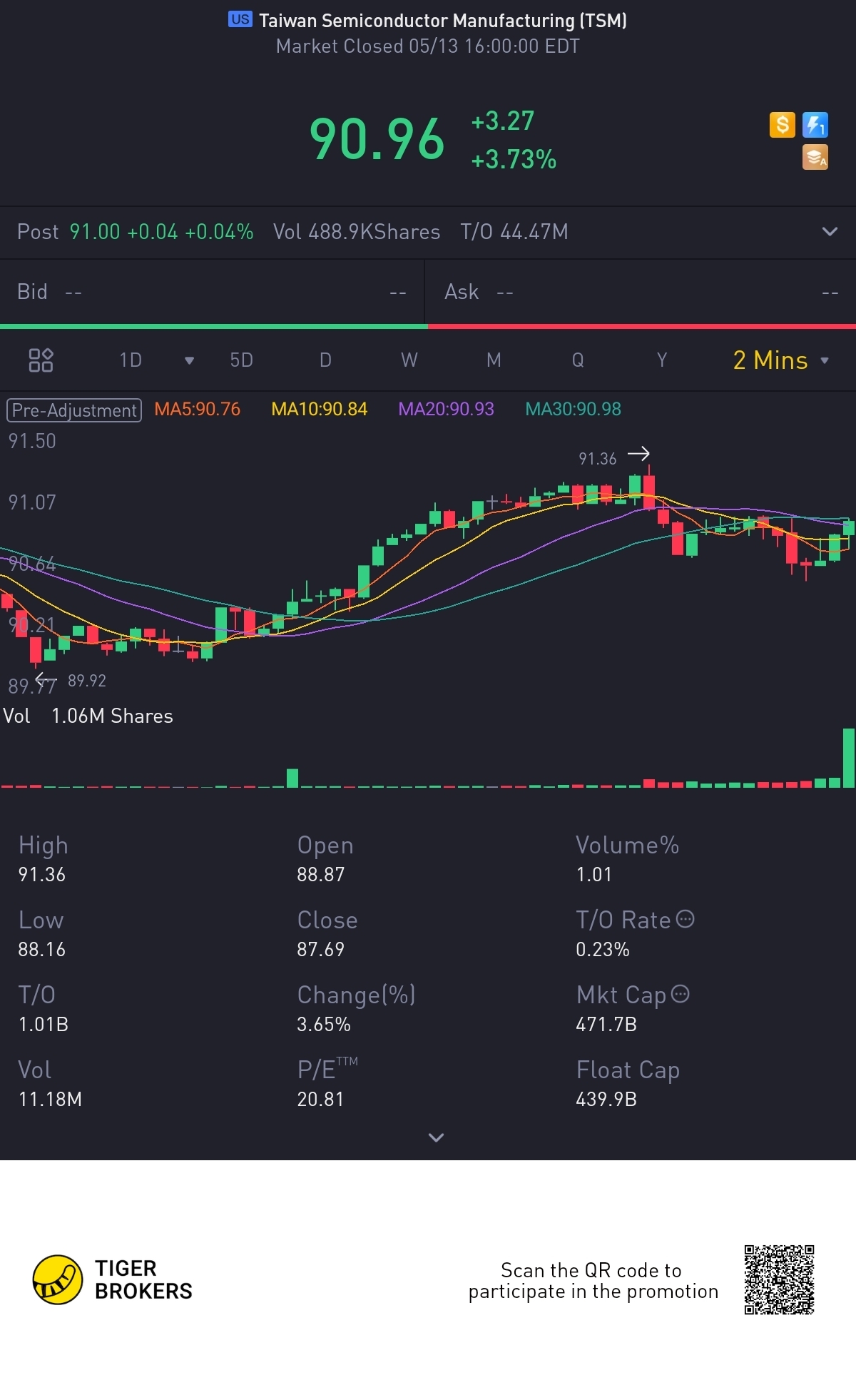Tap the promotion QR code
This screenshot has width=856, height=1400.
779,1279
